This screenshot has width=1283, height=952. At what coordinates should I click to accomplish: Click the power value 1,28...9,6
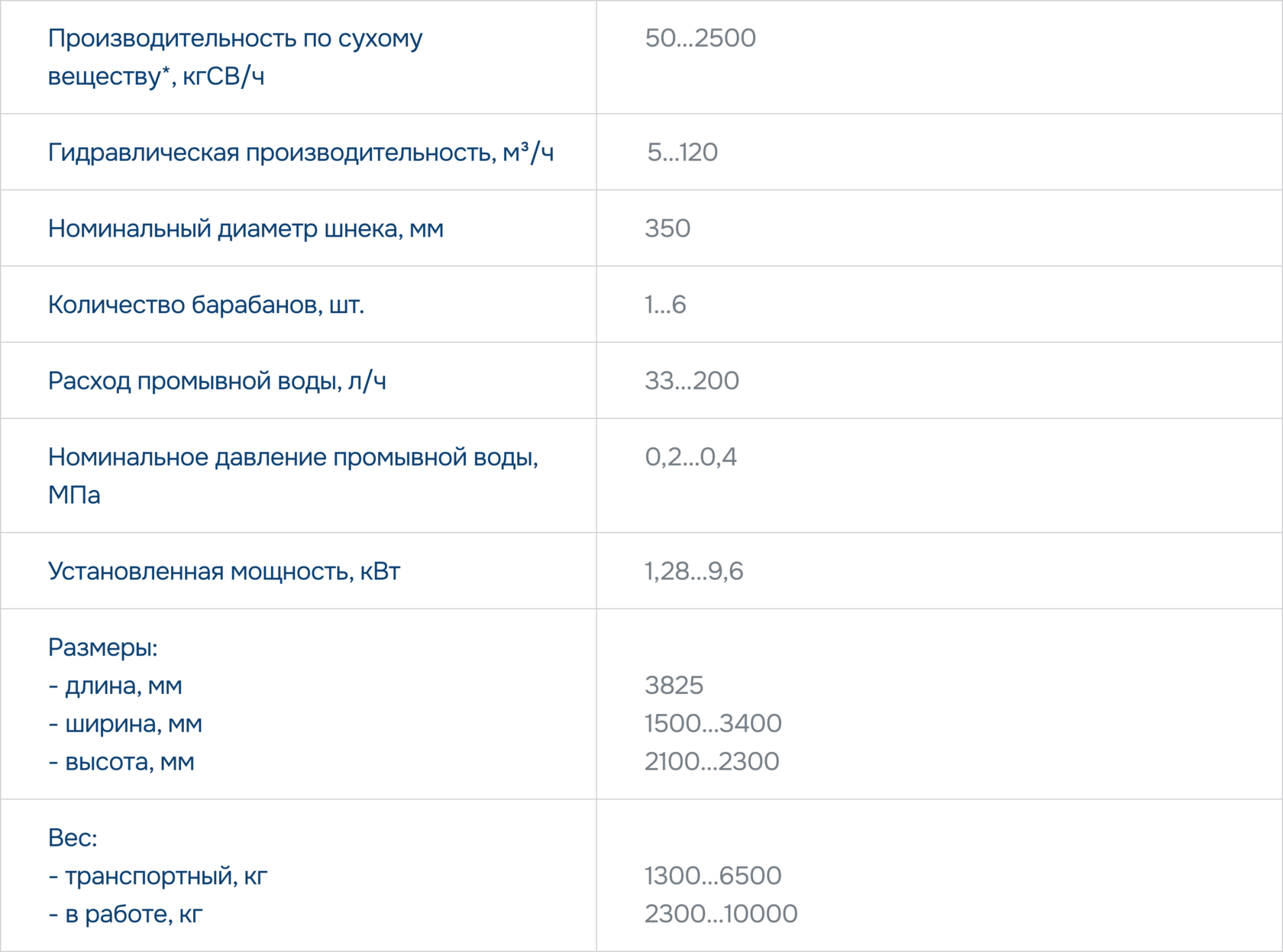click(693, 571)
